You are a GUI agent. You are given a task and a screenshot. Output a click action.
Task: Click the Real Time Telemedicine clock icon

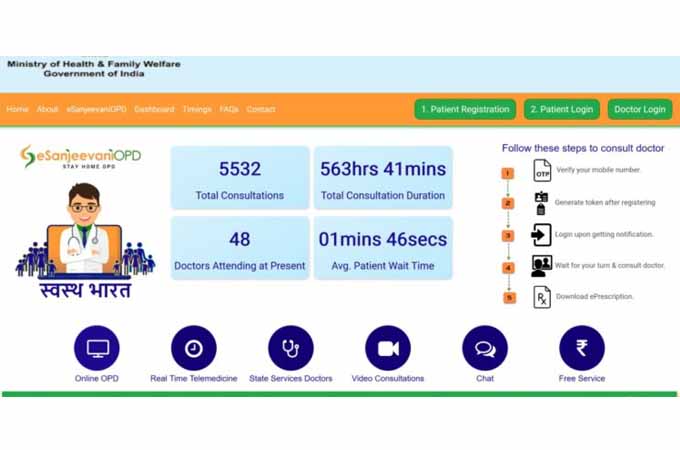tap(194, 348)
